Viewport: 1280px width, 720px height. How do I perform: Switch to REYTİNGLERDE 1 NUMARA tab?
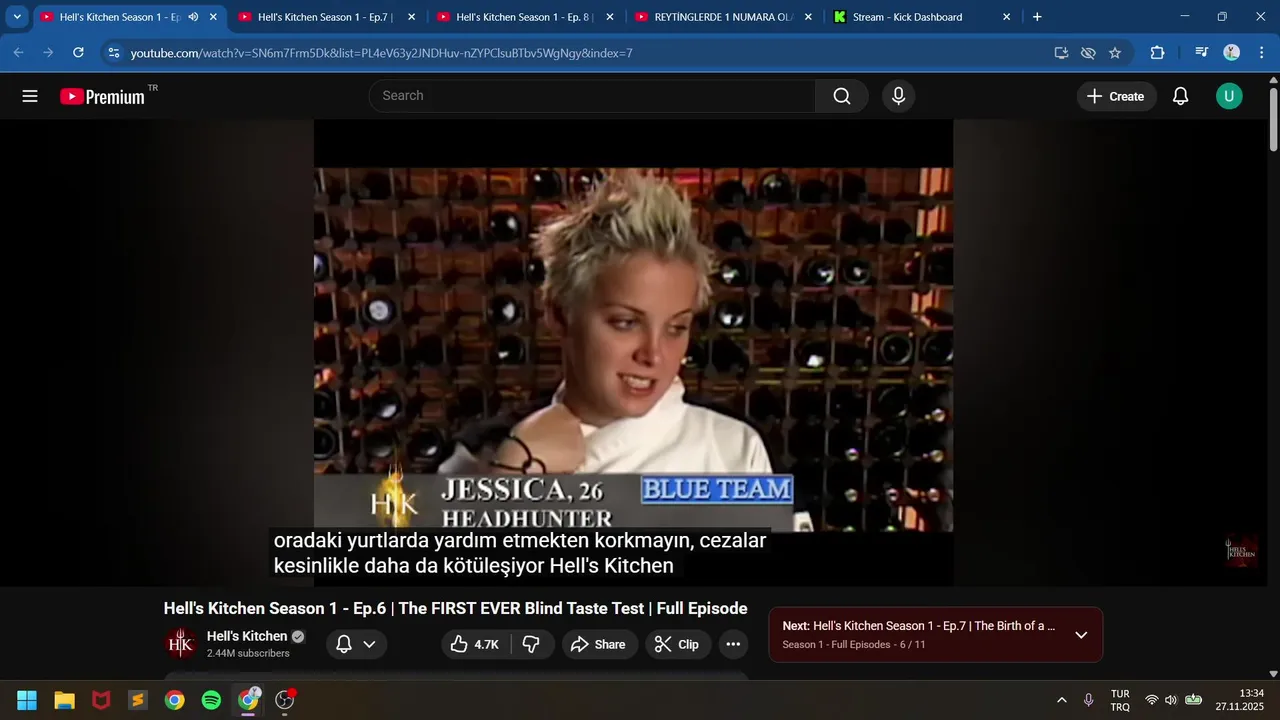[x=723, y=17]
